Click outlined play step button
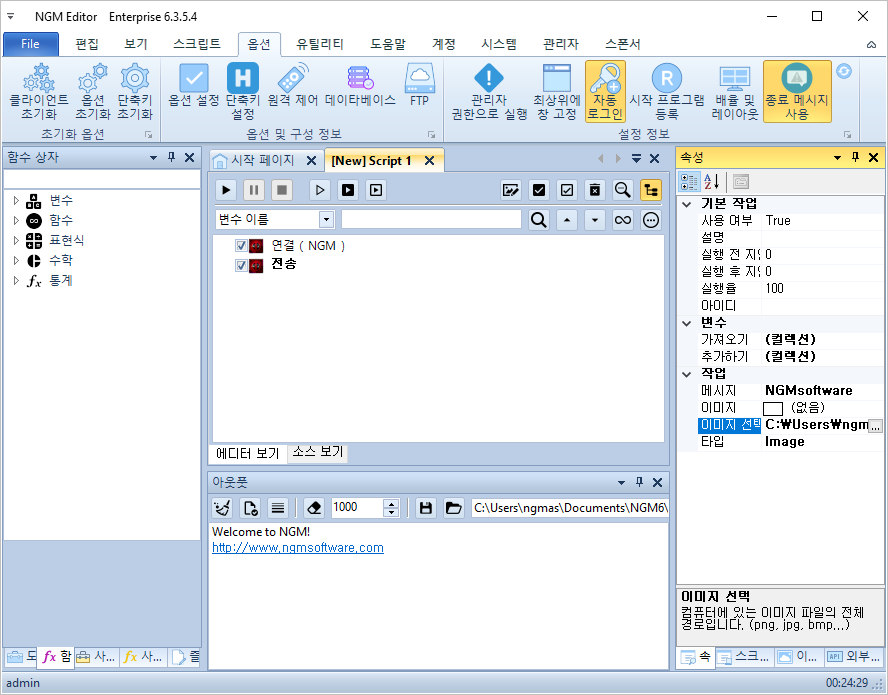This screenshot has width=888, height=695. (x=320, y=190)
